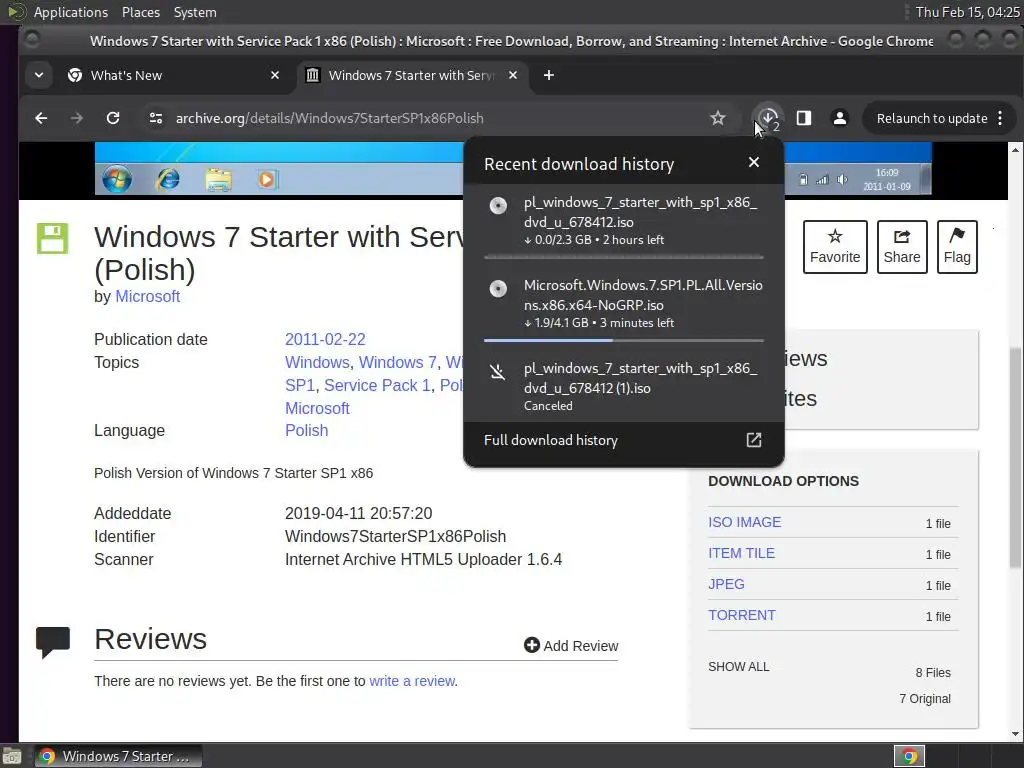
Task: Open the side panel icon
Action: tap(804, 118)
